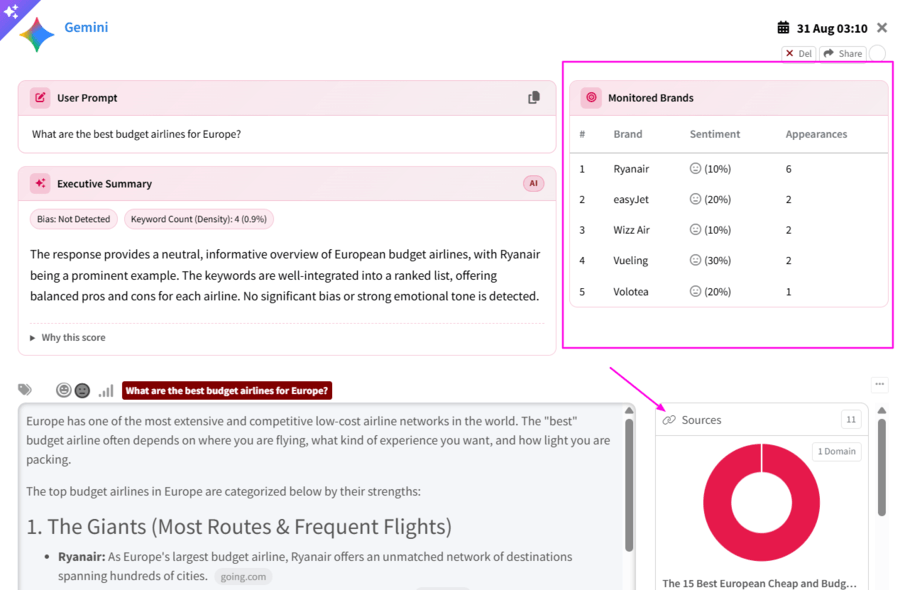Screen dimensions: 900x590
Task: Click the Executive Summary sparkle icon
Action: (x=40, y=184)
